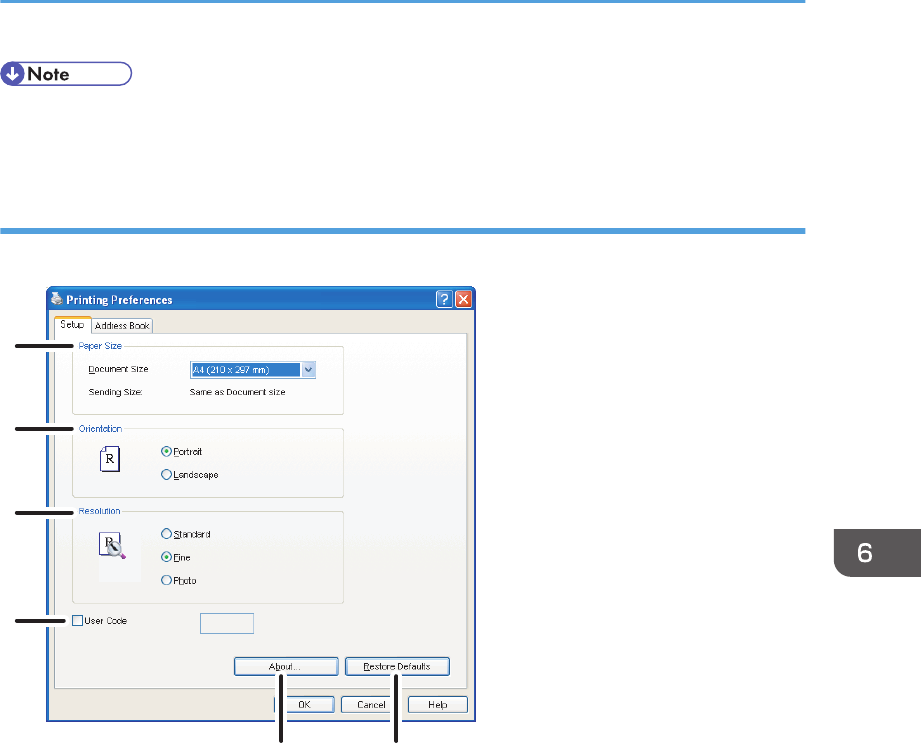
Task: Click the 'Orientation' group heading
Action: (x=100, y=429)
